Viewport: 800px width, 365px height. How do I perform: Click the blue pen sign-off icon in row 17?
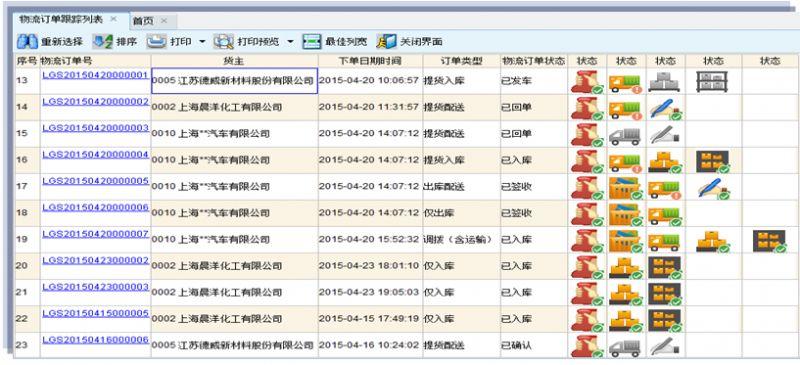pos(714,188)
